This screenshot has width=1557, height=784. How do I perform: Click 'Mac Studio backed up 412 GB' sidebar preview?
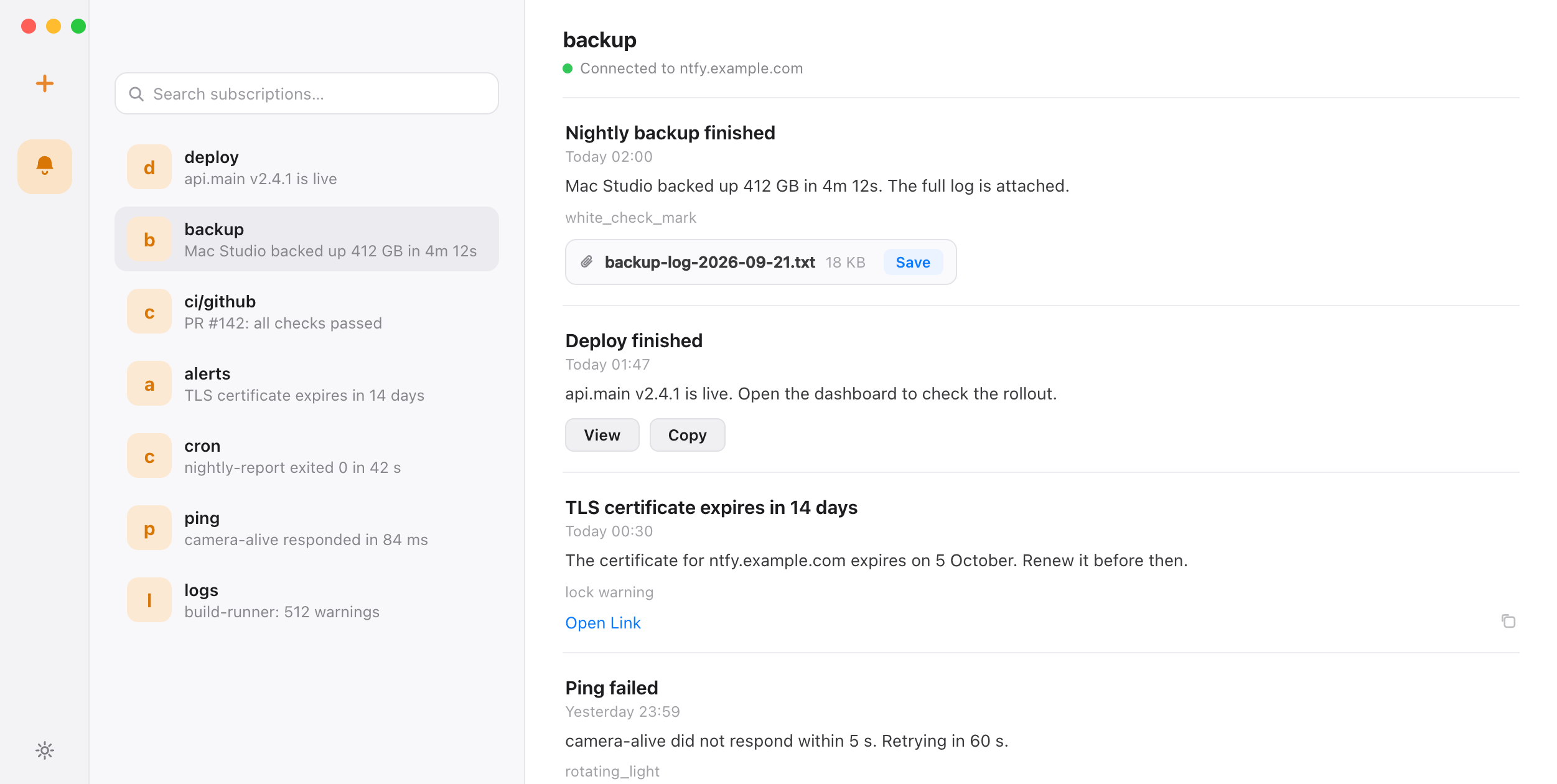(x=330, y=251)
